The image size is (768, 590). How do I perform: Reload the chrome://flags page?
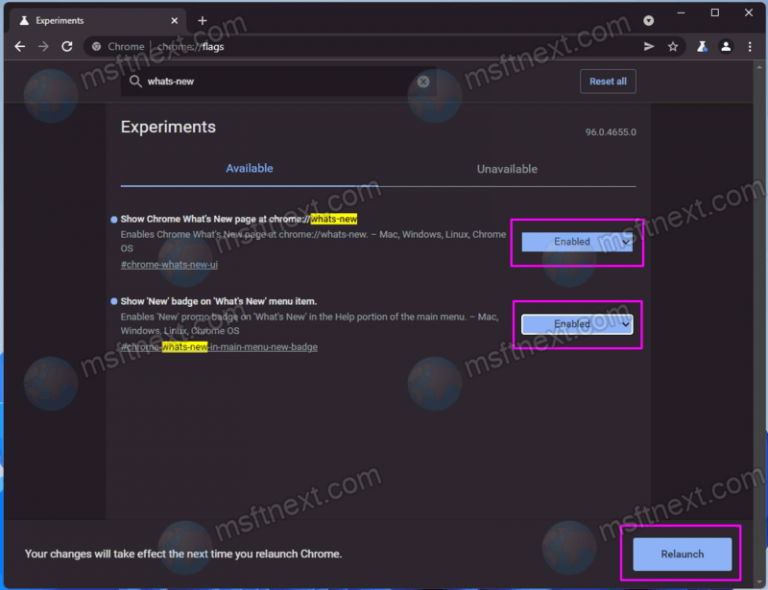pyautogui.click(x=67, y=47)
